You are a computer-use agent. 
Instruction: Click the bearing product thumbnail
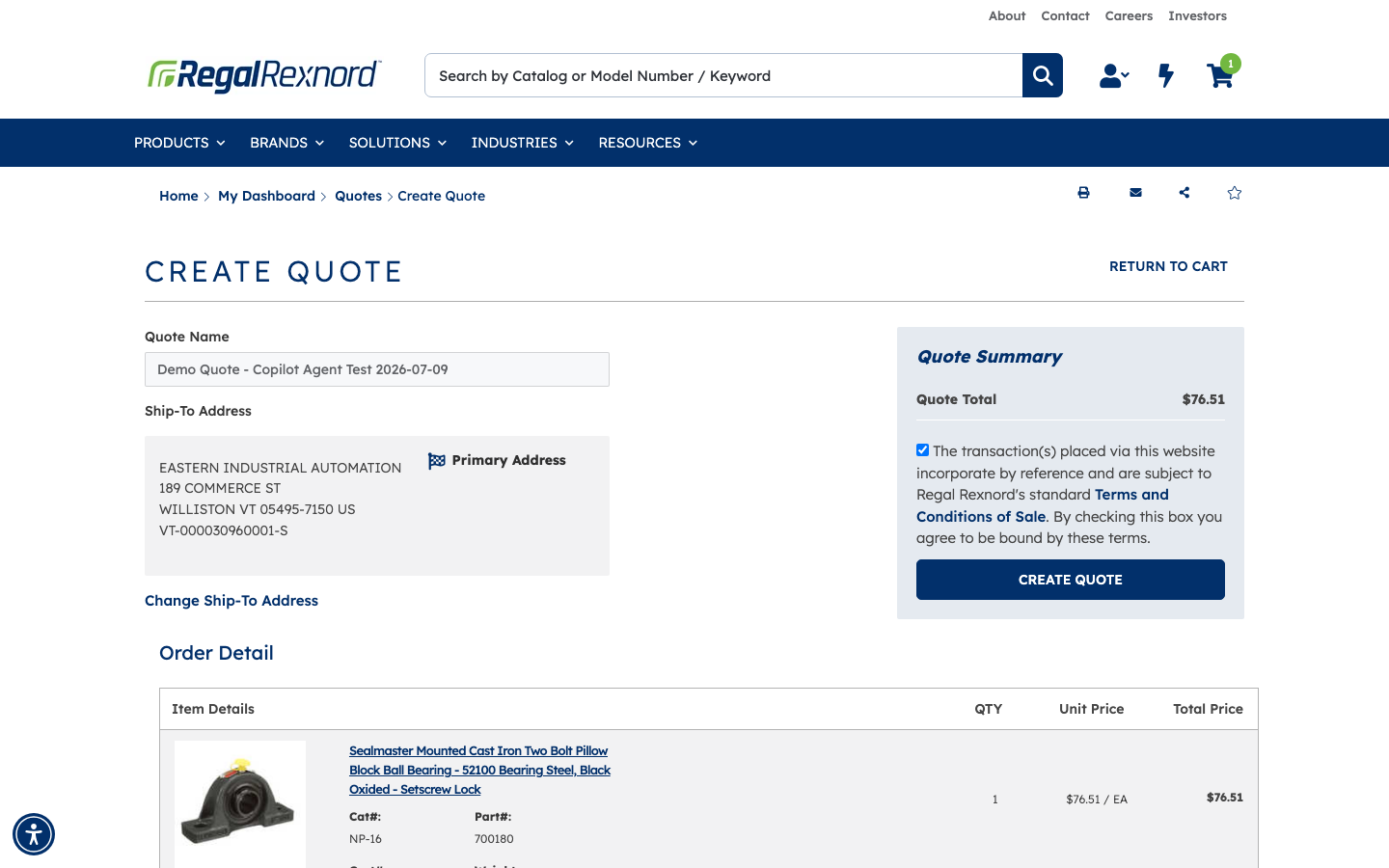[x=240, y=804]
